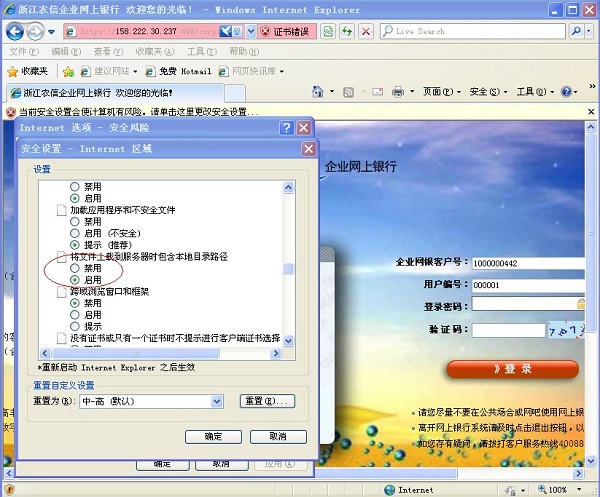Open the 工具 menu in menu bar
The width and height of the screenshot is (600, 497).
tap(202, 51)
